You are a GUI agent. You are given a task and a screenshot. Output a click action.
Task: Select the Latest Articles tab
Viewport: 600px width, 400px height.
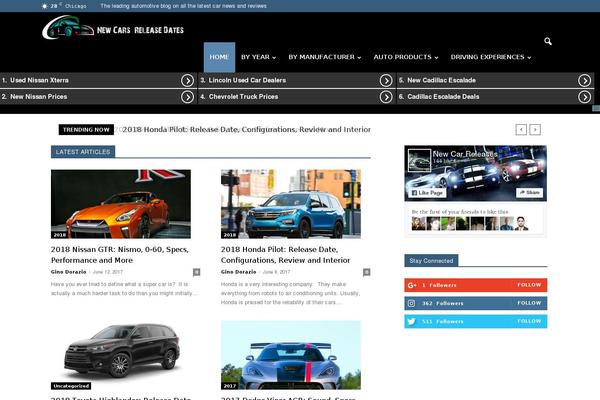(x=83, y=152)
